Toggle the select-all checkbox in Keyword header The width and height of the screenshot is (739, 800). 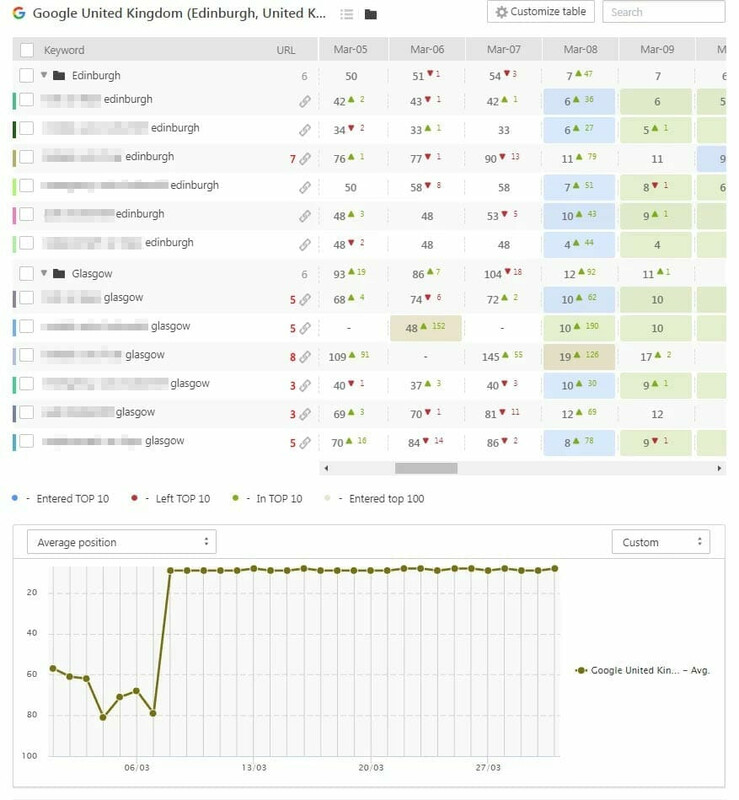[x=27, y=50]
